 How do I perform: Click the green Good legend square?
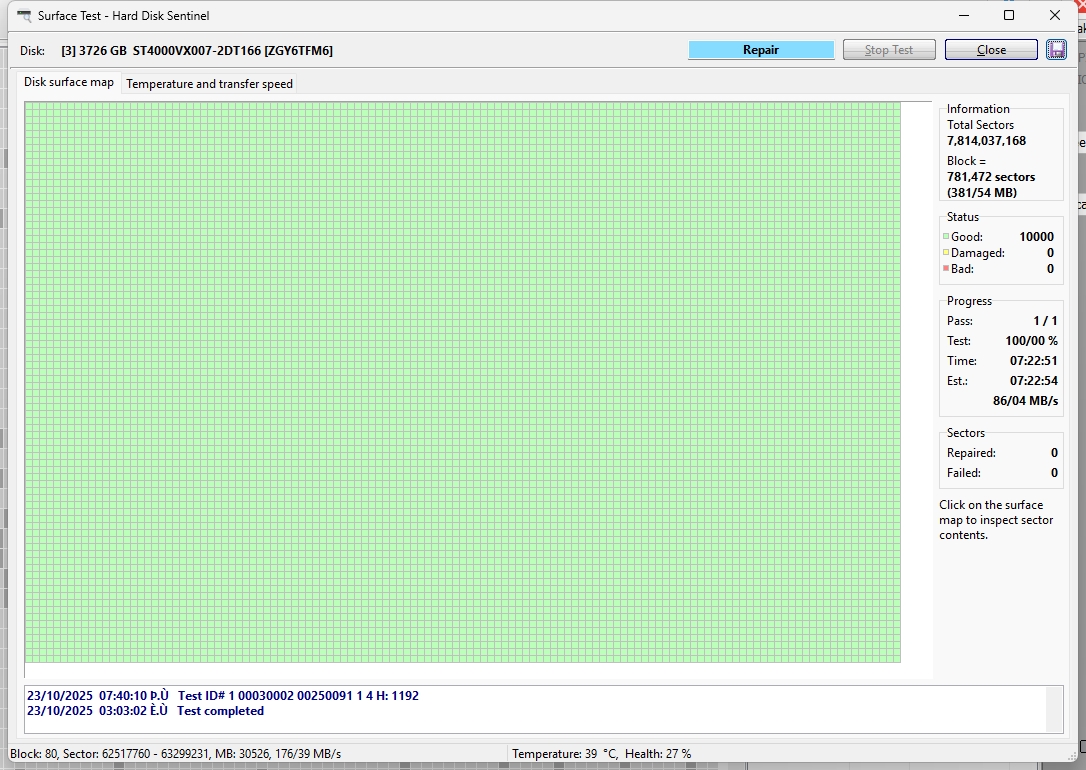coord(945,237)
